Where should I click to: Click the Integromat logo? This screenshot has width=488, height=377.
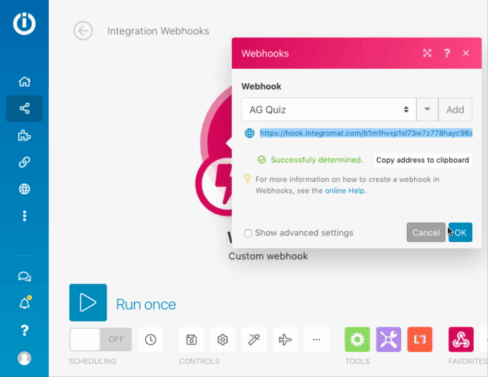point(24,24)
